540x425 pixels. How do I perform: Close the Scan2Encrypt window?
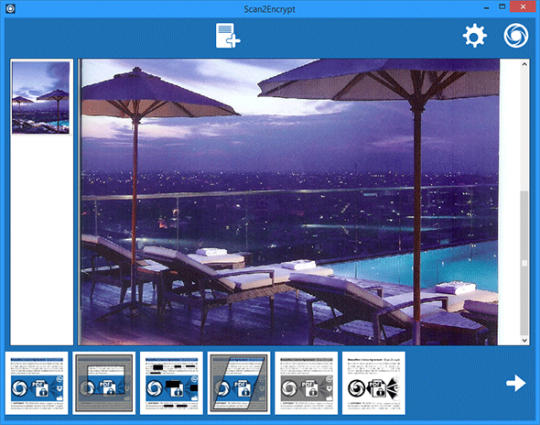click(523, 7)
